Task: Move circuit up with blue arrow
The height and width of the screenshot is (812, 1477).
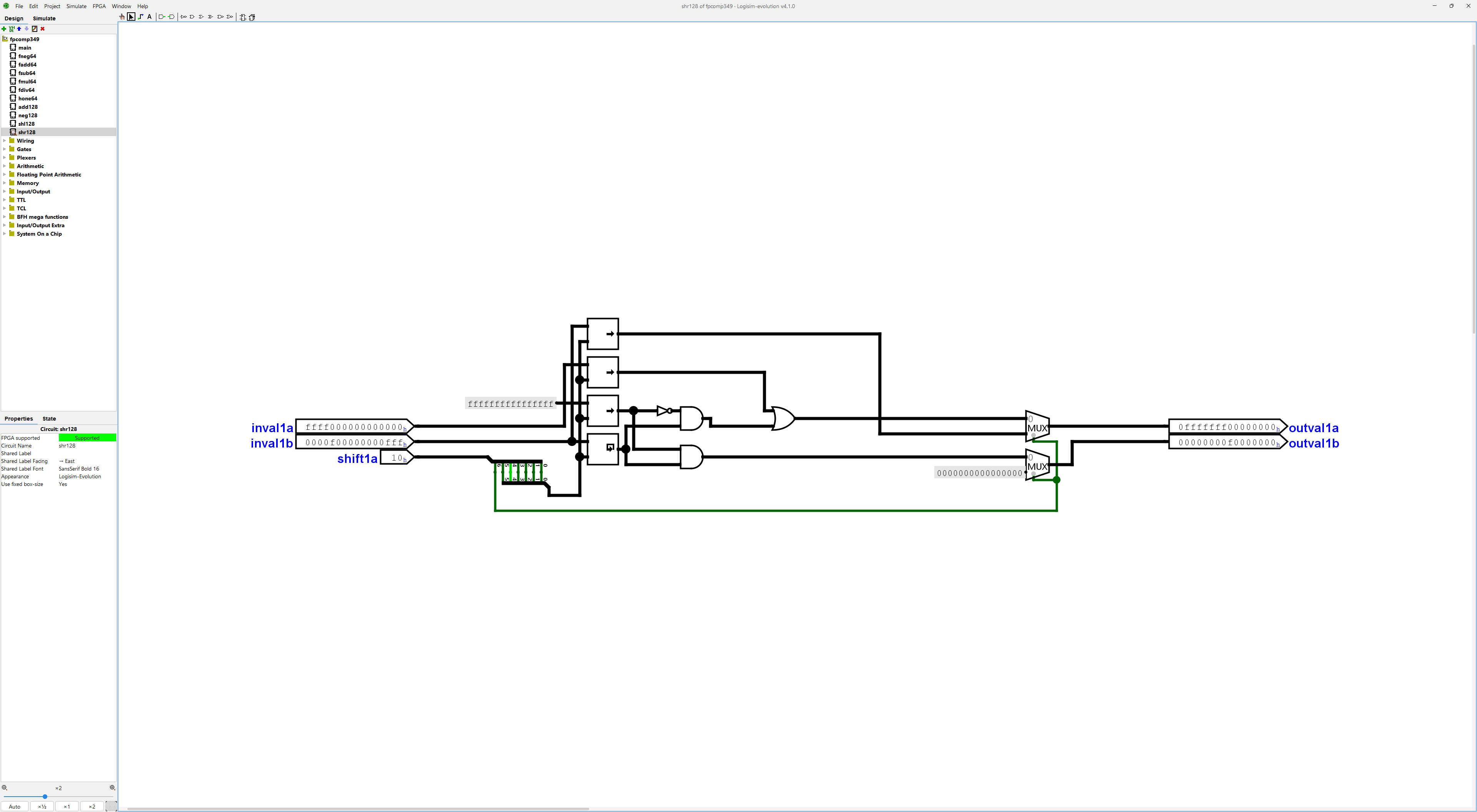Action: (x=19, y=29)
